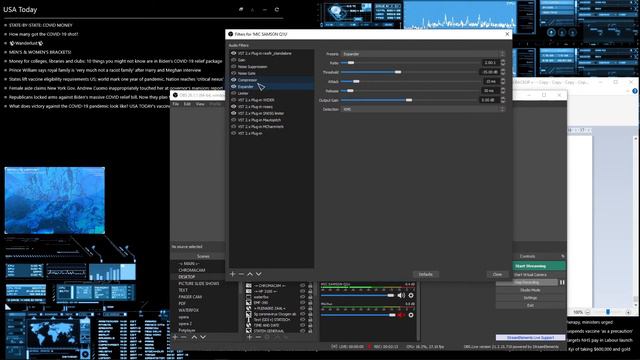Click the Studio Mode button
The height and width of the screenshot is (360, 640).
point(530,290)
